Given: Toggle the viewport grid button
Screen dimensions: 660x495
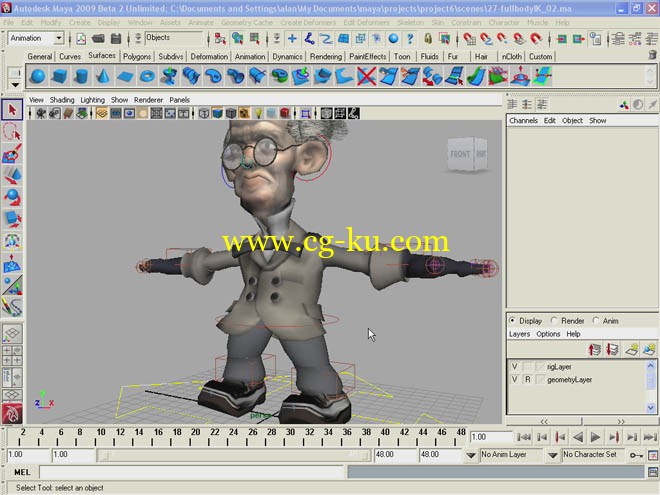Looking at the screenshot, I should tap(101, 113).
